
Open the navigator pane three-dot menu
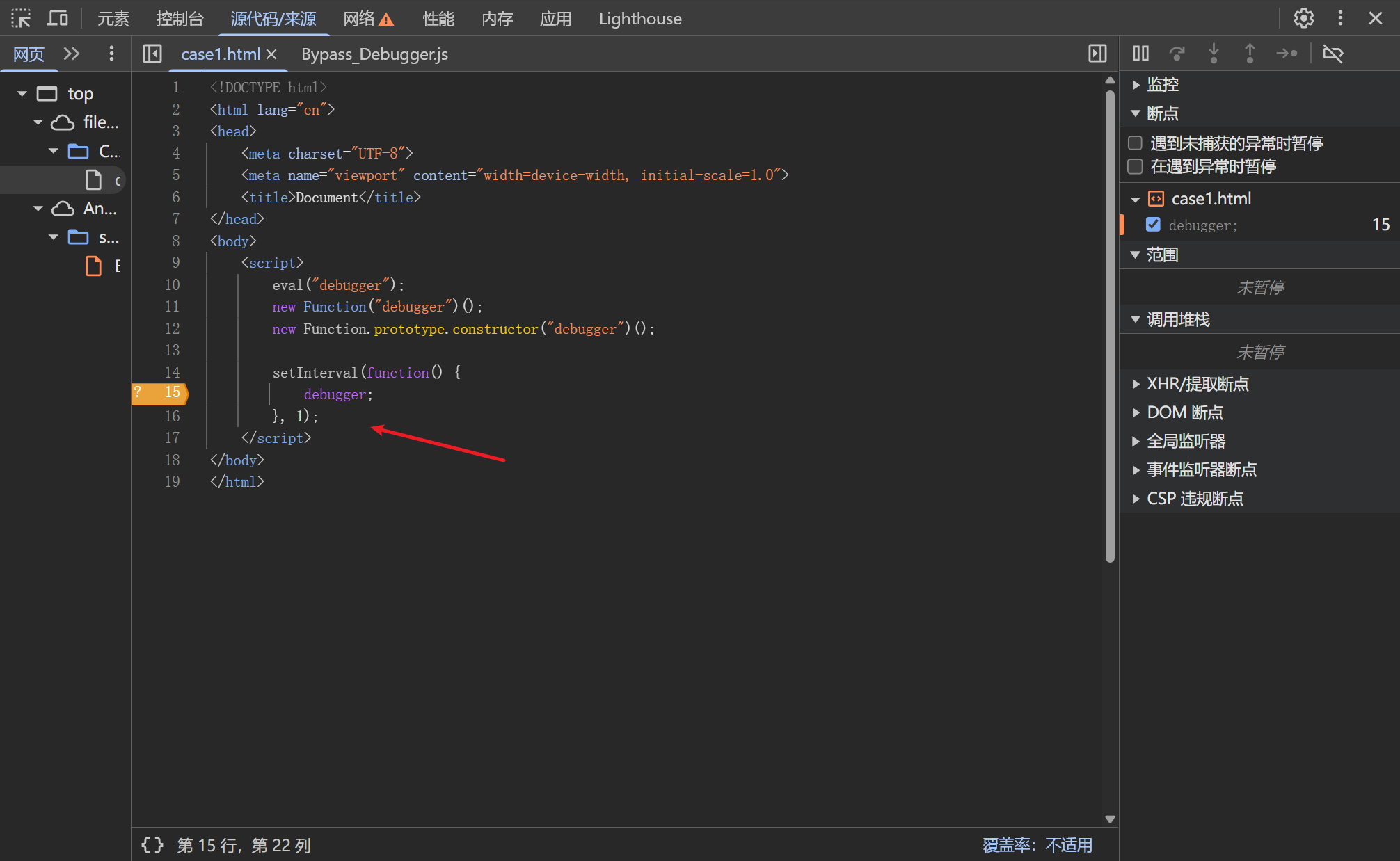pyautogui.click(x=111, y=54)
